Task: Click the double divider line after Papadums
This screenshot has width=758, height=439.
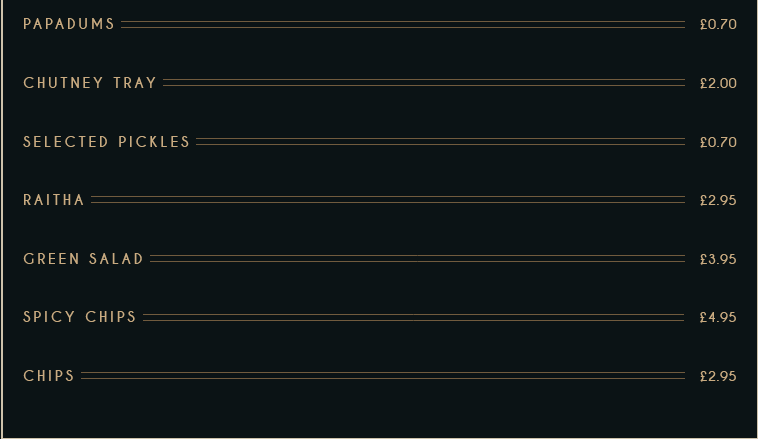Action: tap(403, 24)
